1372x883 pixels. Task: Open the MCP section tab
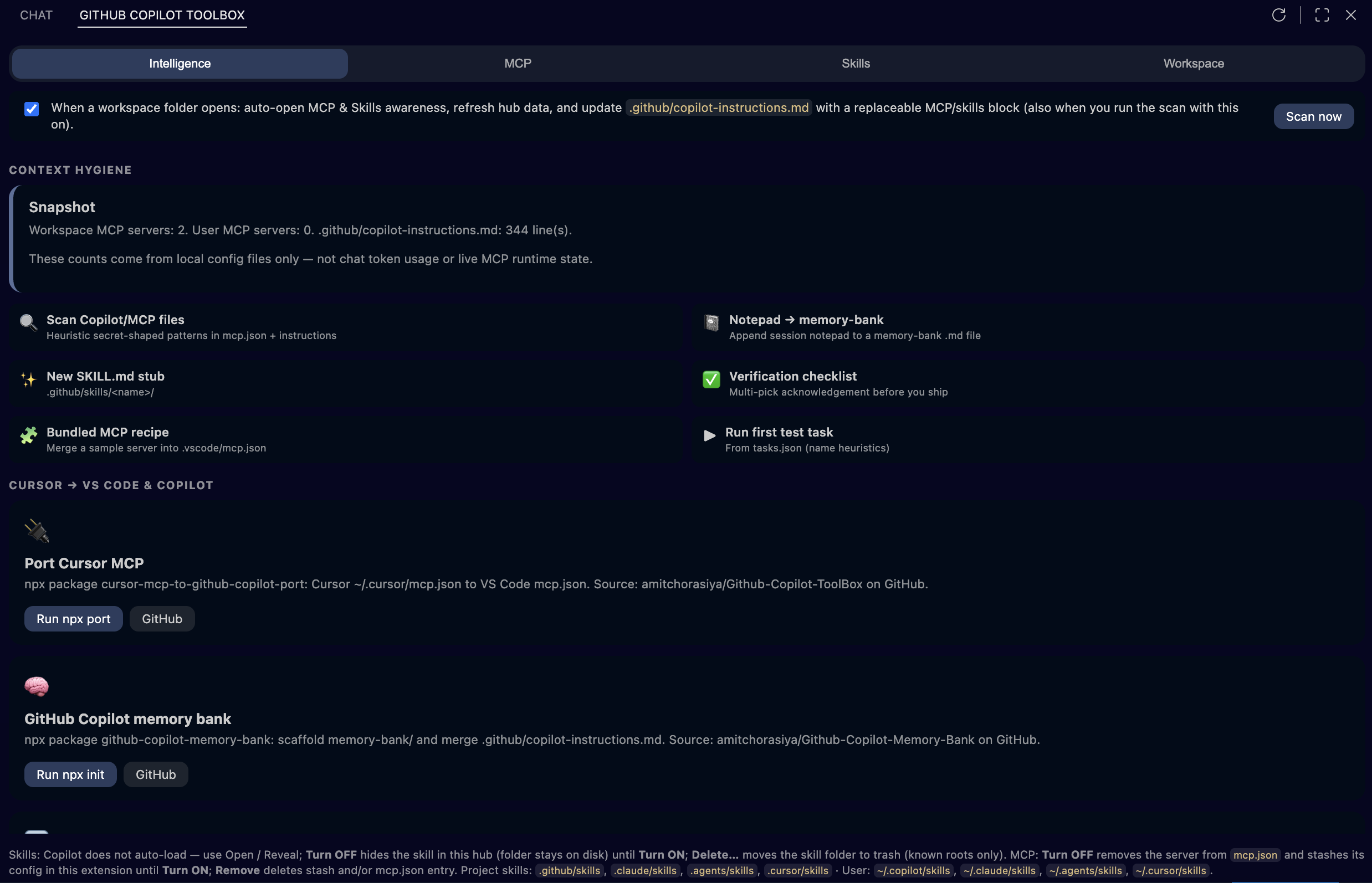tap(518, 63)
